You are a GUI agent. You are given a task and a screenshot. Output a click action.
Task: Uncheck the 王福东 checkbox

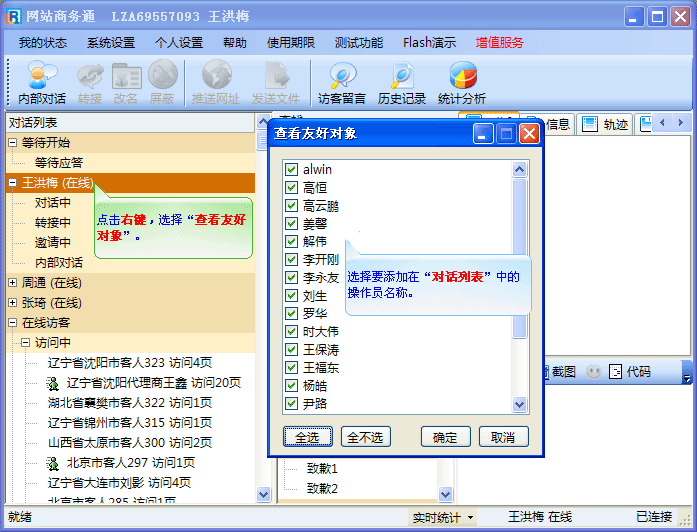tap(292, 368)
